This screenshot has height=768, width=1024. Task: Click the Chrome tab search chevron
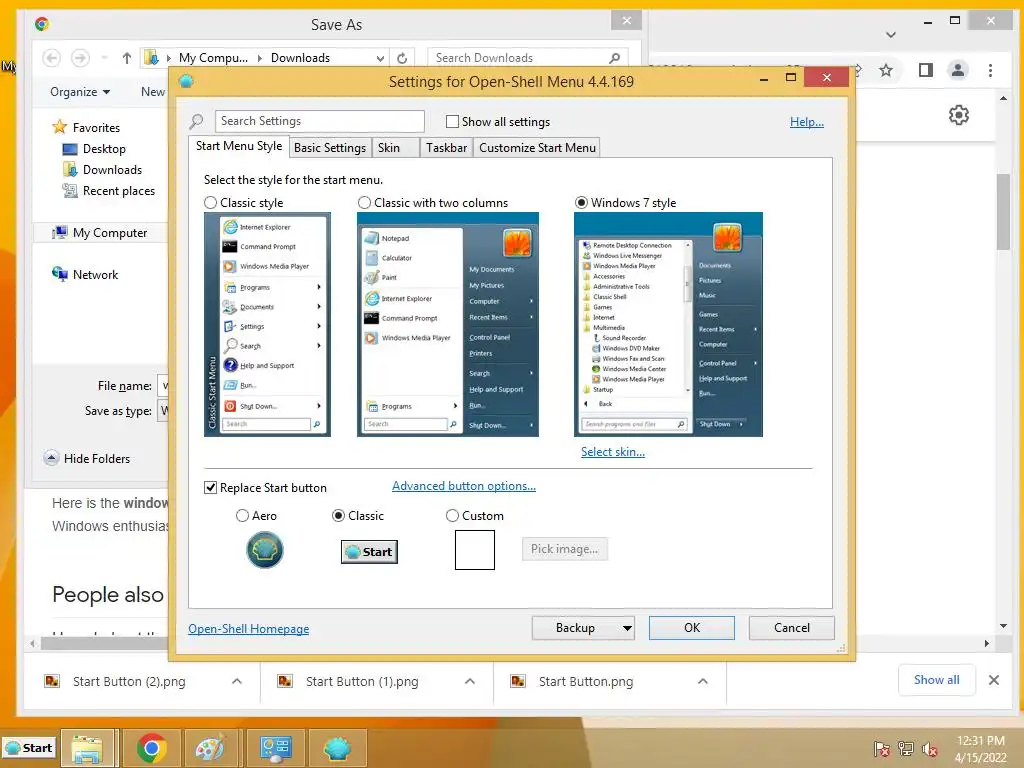(891, 35)
